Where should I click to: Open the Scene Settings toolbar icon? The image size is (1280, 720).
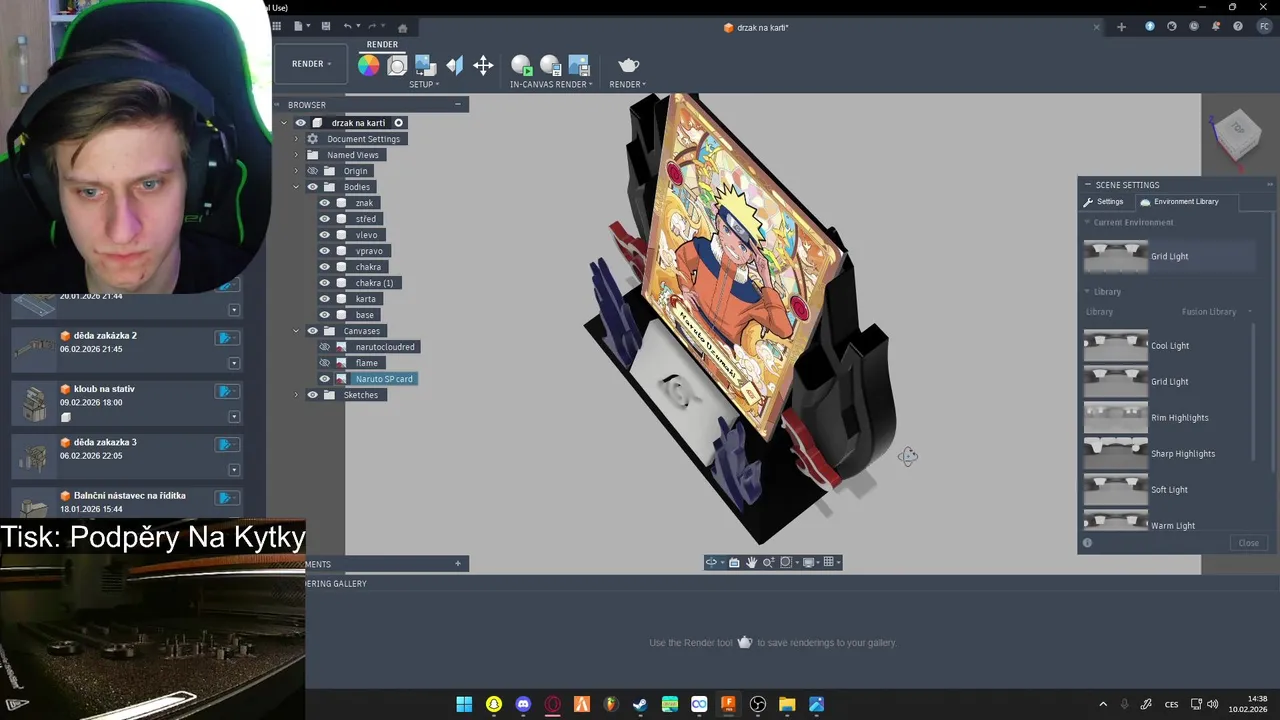[x=397, y=66]
